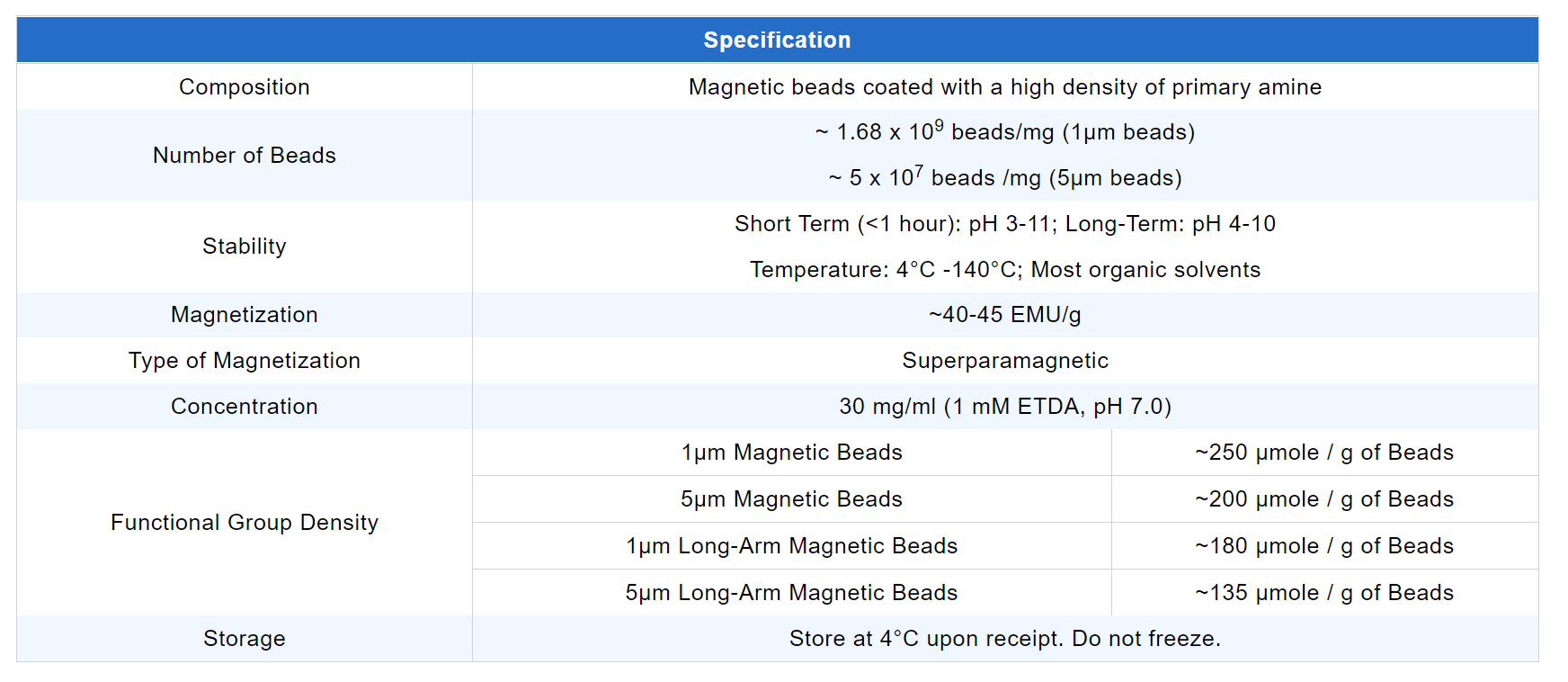Click the ~40-45 EMU/g value
Viewport: 1568px width, 682px height.
(1004, 315)
